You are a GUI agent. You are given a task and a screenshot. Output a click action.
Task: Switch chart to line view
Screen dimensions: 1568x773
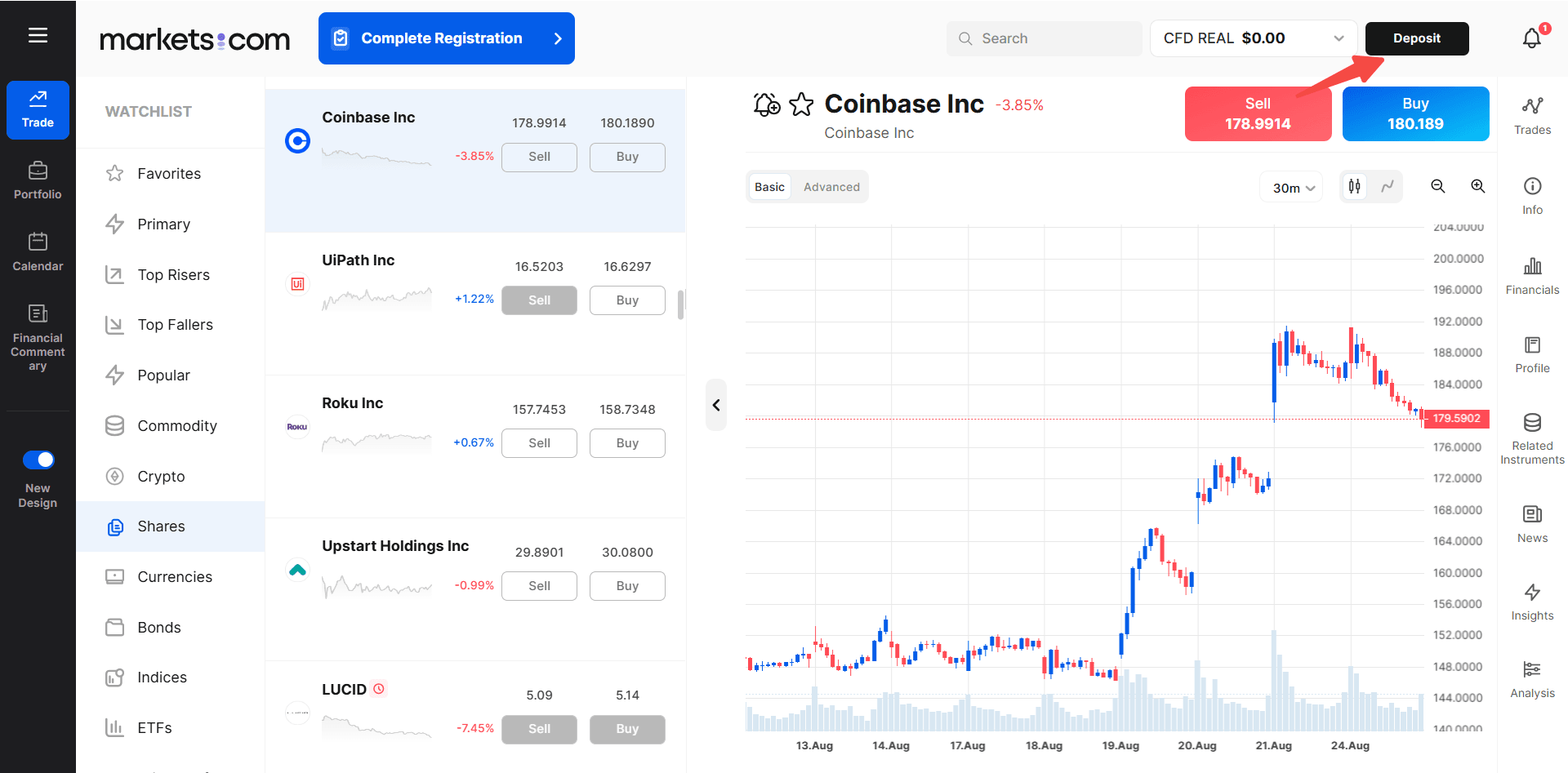point(1388,187)
